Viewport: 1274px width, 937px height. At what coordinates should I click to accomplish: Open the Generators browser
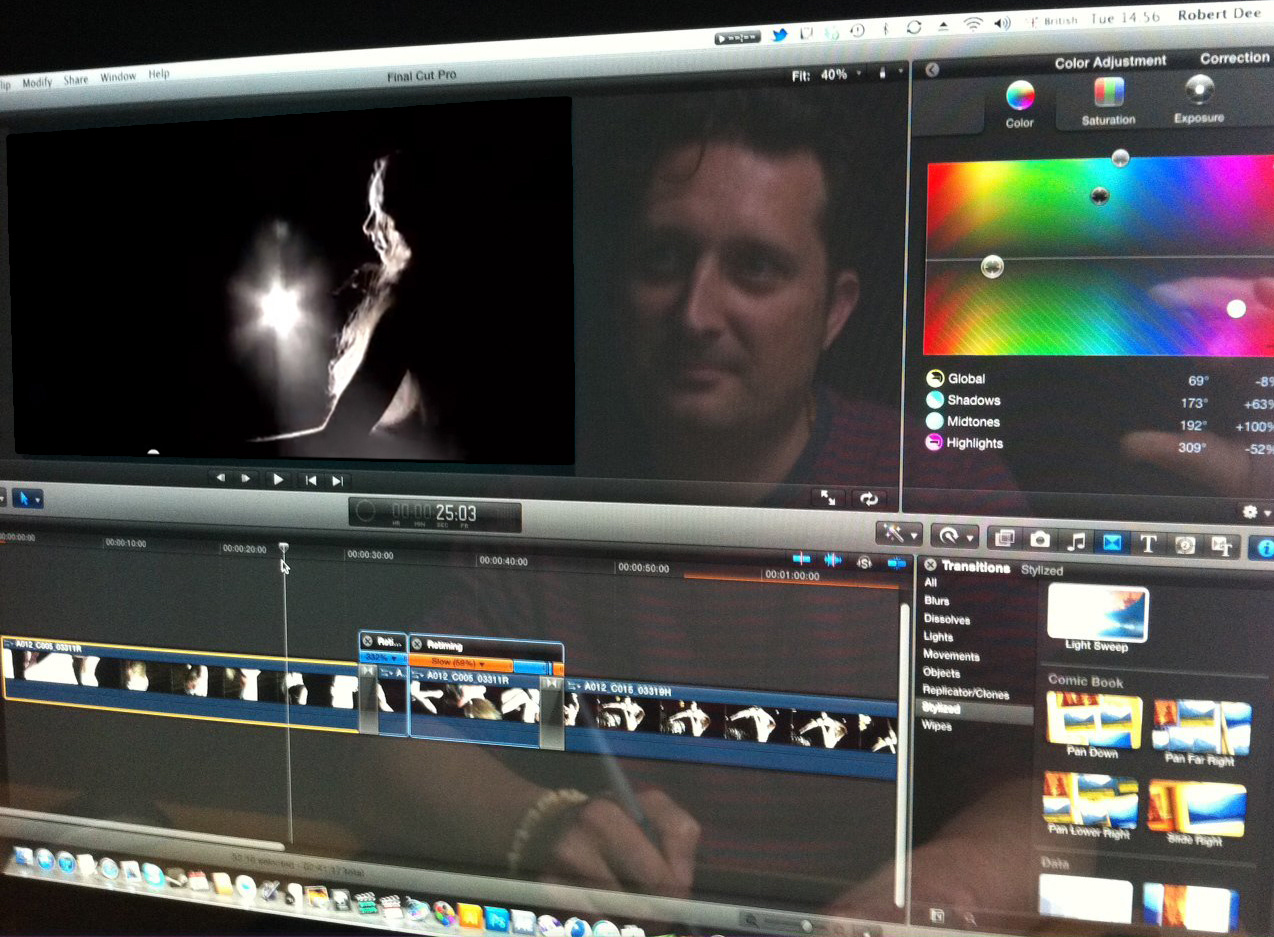click(1185, 545)
